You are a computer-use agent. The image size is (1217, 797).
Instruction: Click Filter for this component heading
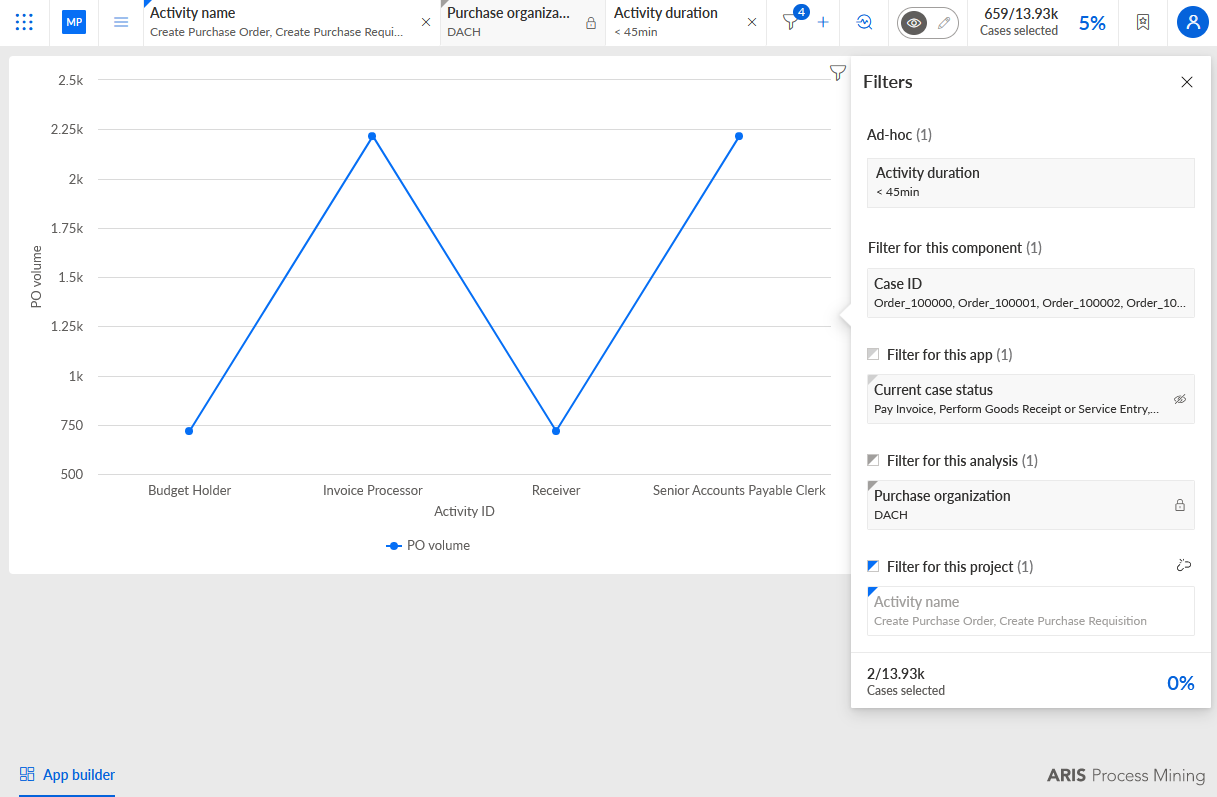coord(955,247)
